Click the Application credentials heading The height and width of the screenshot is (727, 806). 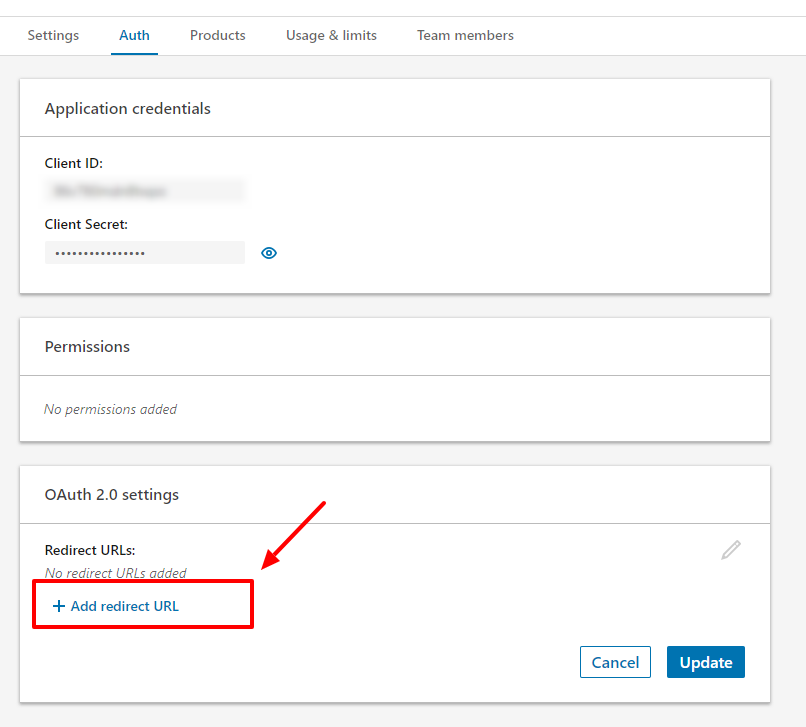128,108
